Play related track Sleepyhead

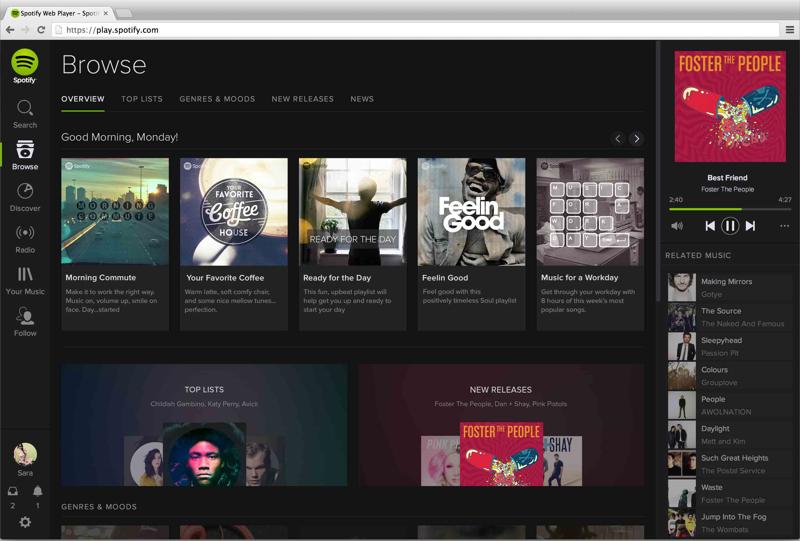pyautogui.click(x=730, y=347)
